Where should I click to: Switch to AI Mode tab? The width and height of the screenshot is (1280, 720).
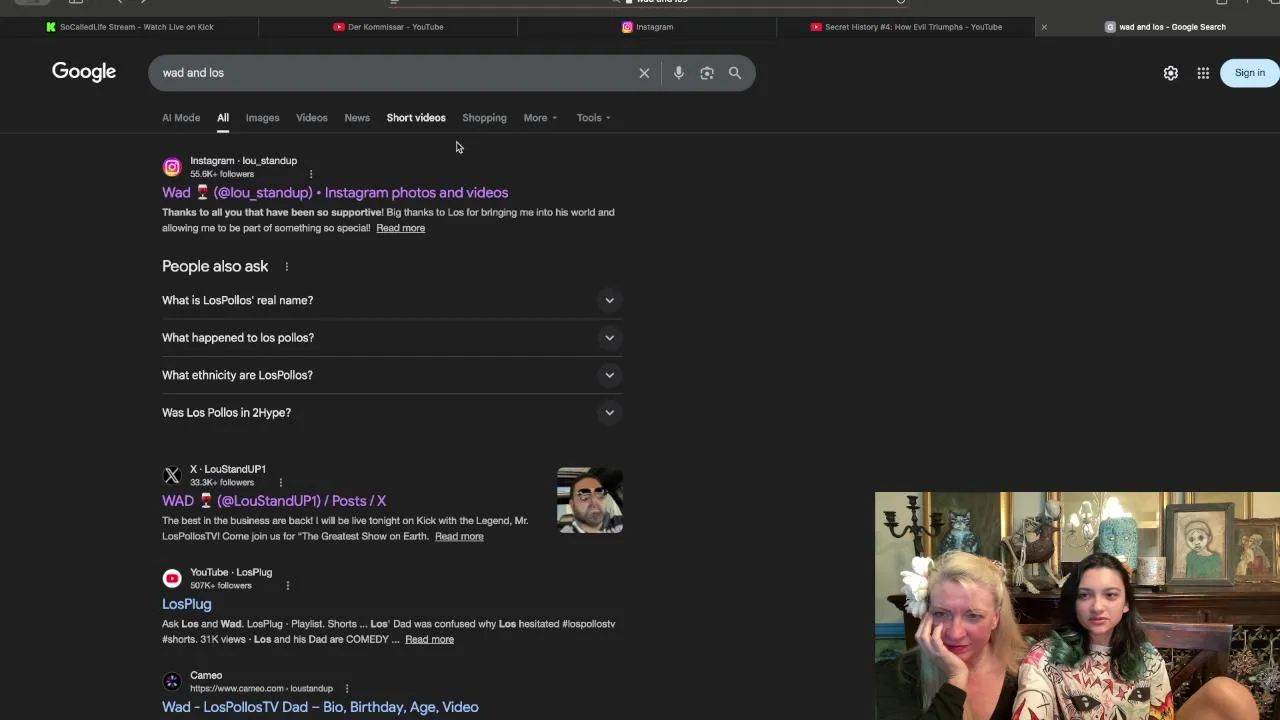[181, 118]
